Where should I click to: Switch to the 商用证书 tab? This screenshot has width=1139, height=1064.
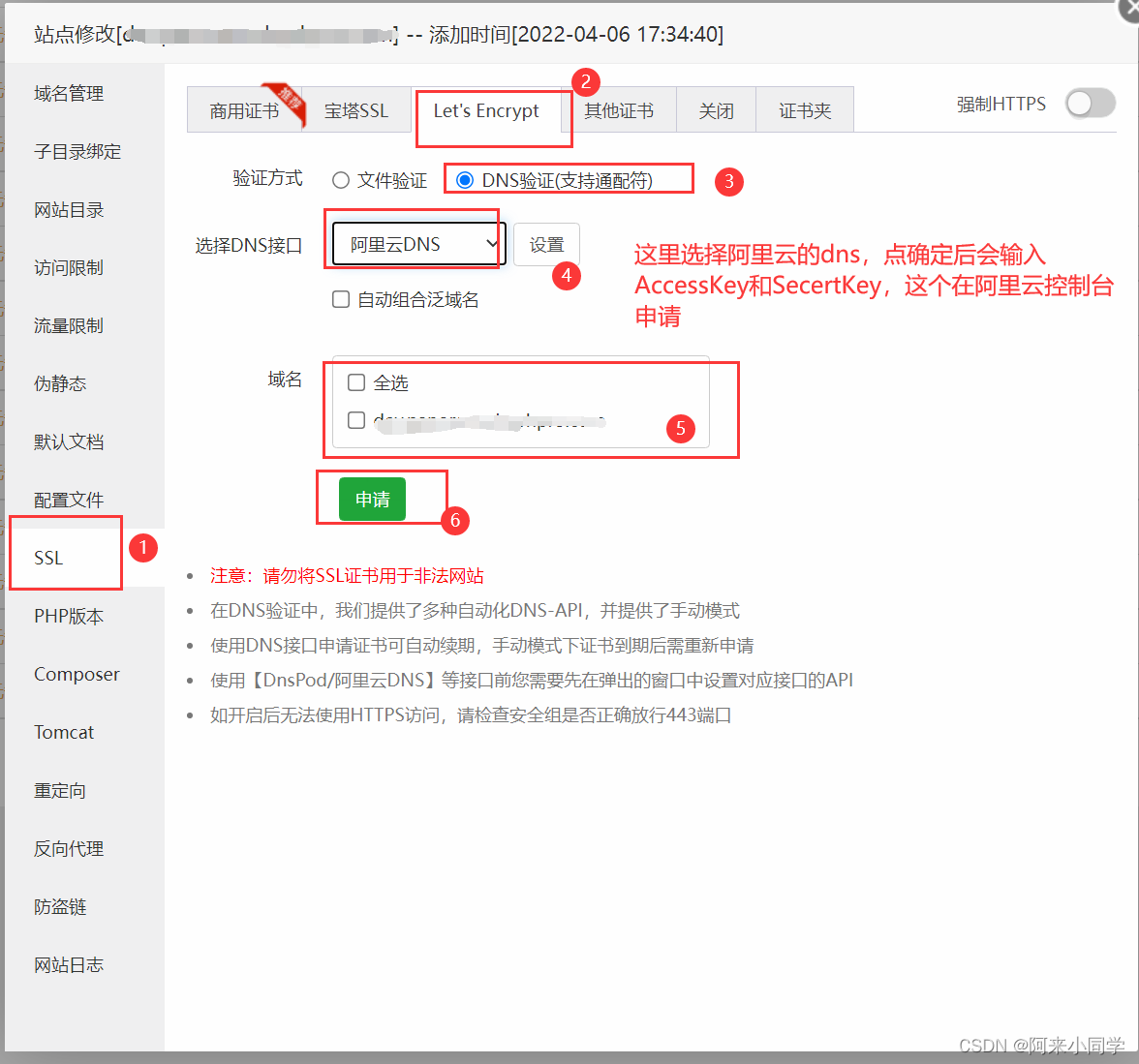[244, 110]
